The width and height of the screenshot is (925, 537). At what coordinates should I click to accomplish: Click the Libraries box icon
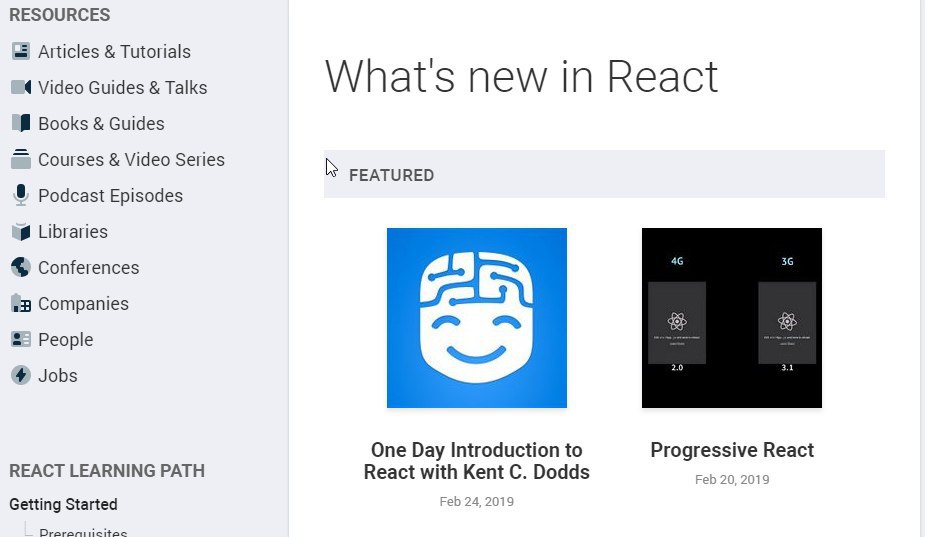click(x=21, y=231)
